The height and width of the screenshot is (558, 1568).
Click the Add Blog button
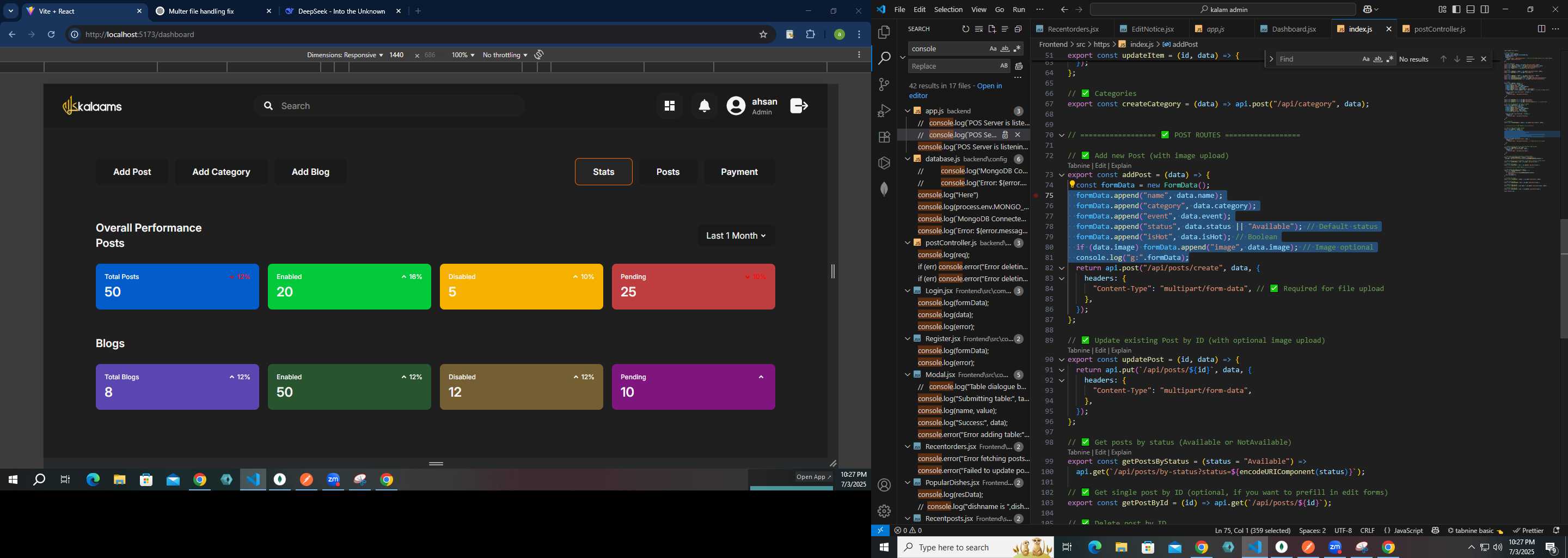(310, 172)
